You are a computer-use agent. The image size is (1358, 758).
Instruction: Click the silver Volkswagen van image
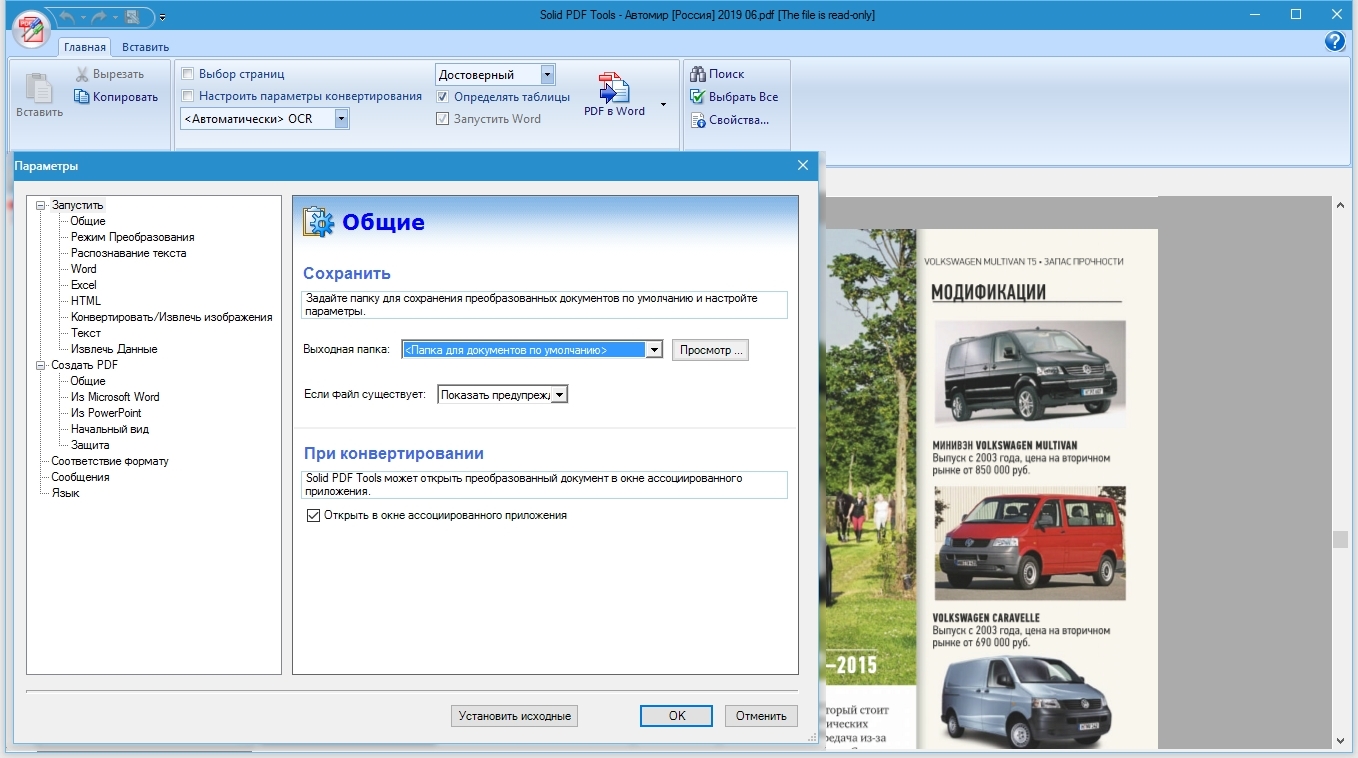click(1030, 702)
